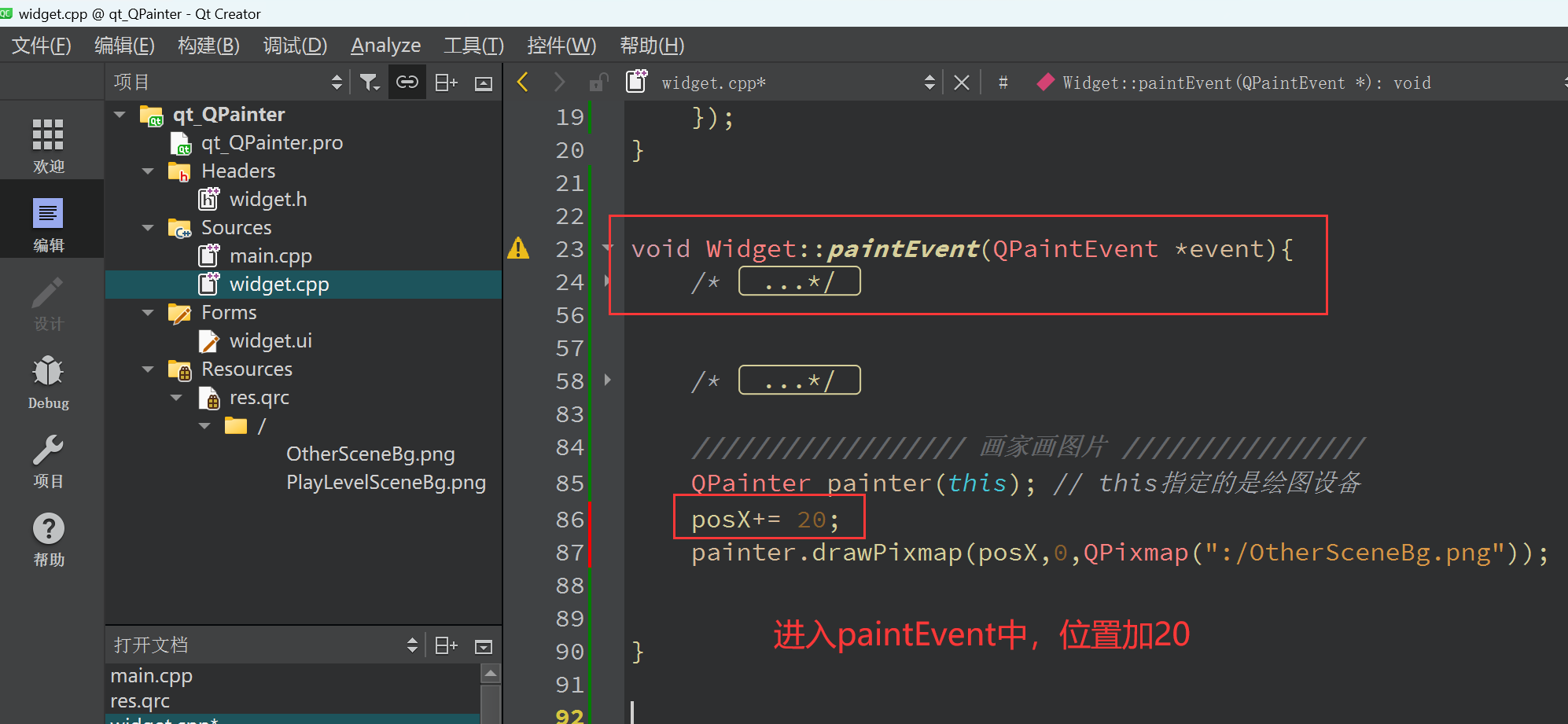
Task: Select OtherSceneBg.png resource
Action: 370,454
